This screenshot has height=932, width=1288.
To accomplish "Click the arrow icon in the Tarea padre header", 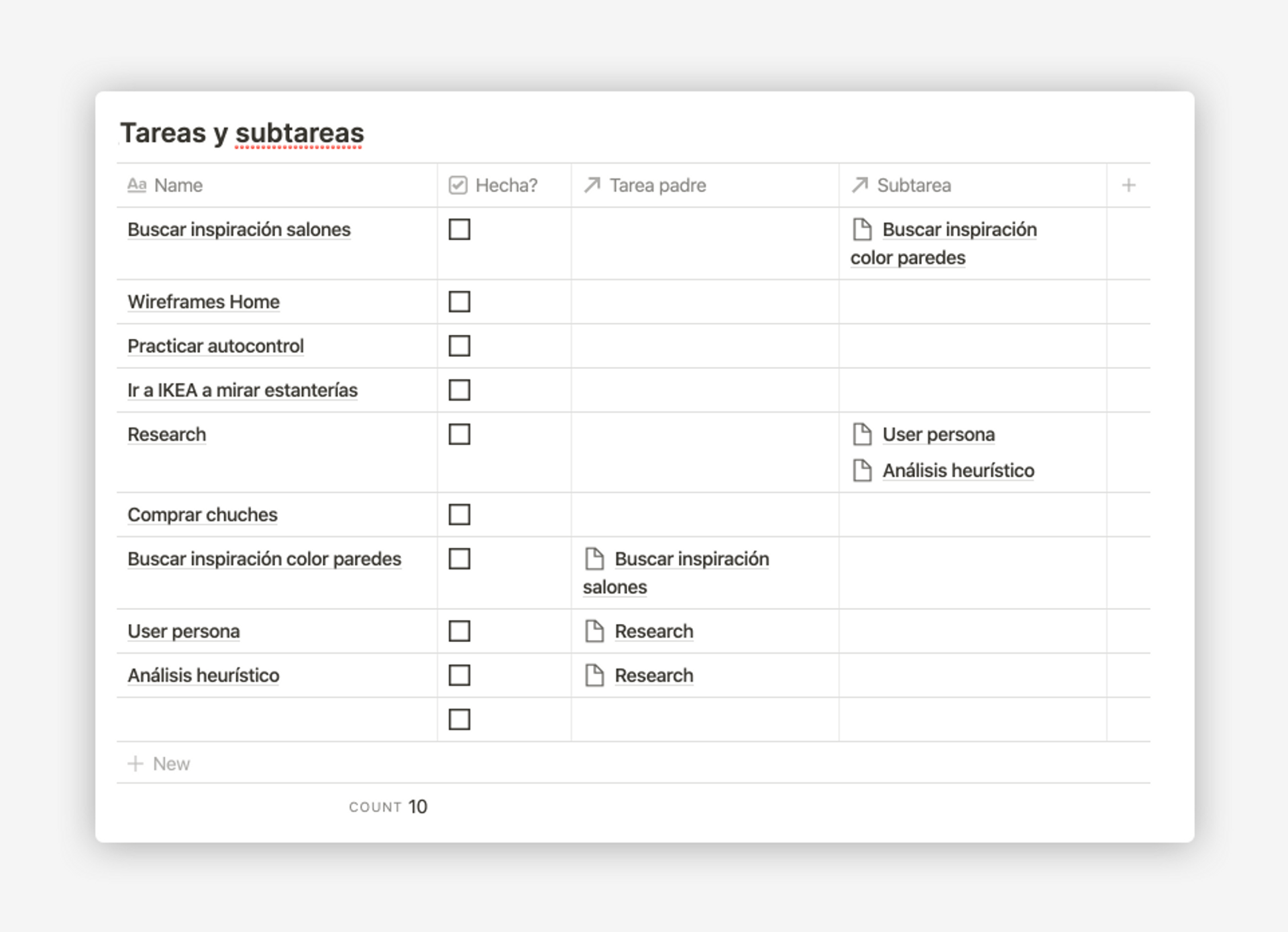I will click(x=592, y=185).
